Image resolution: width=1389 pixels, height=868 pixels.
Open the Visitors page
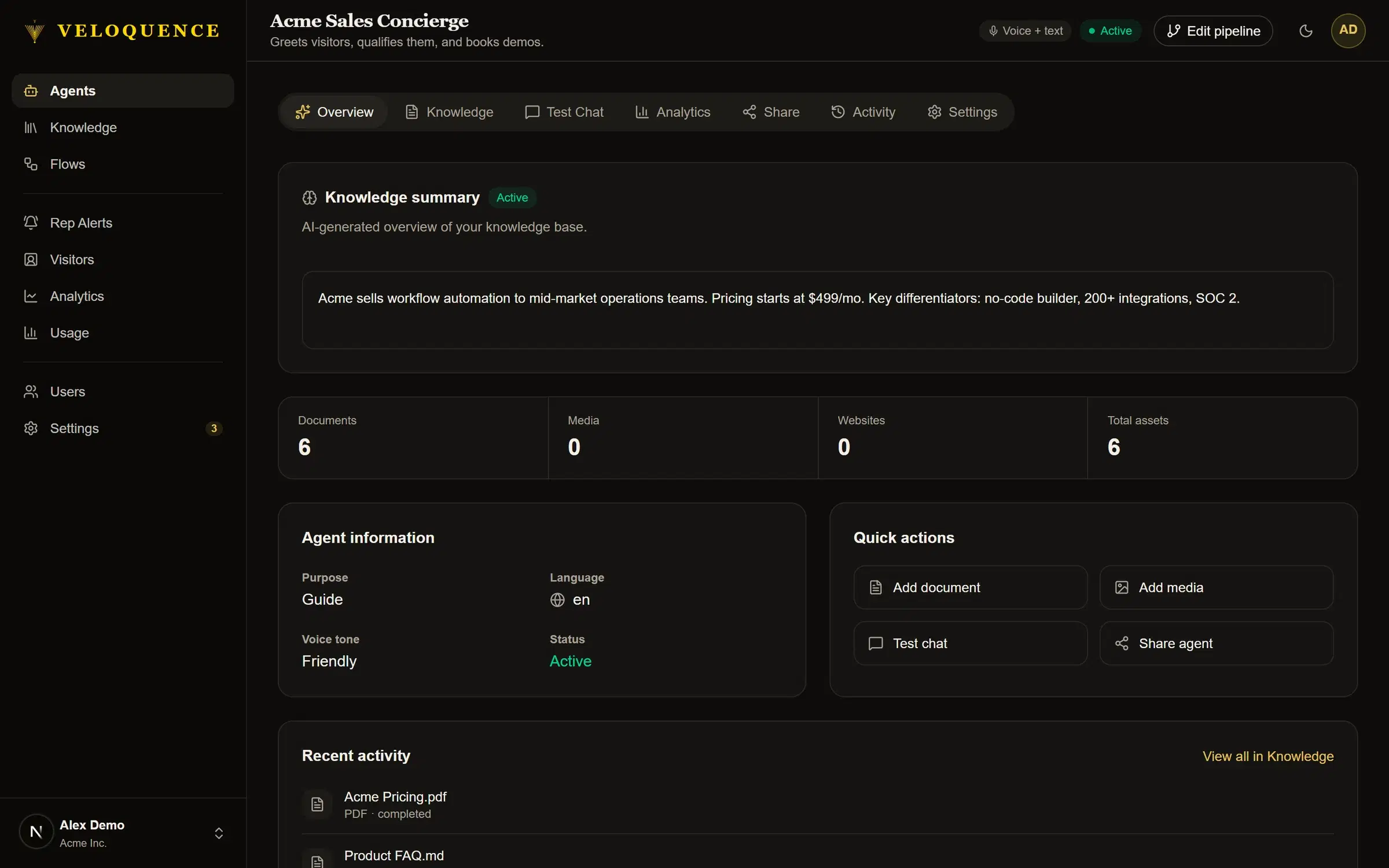click(123, 260)
